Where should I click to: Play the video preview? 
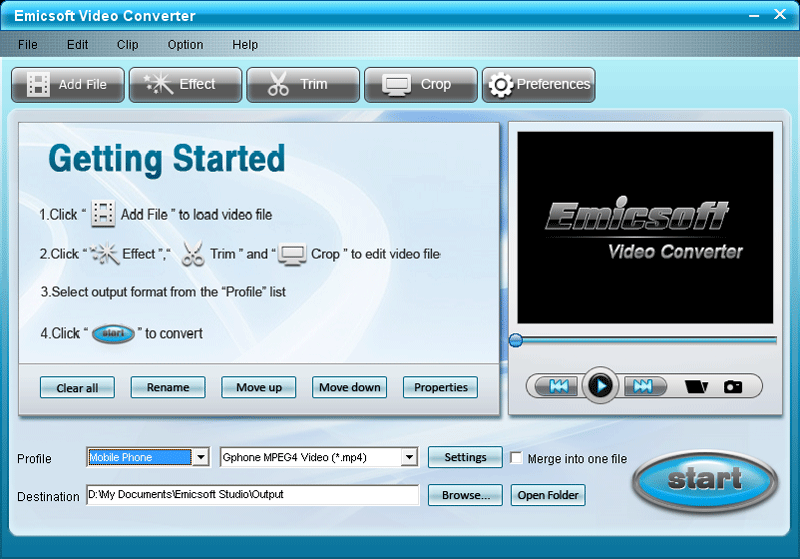(601, 386)
